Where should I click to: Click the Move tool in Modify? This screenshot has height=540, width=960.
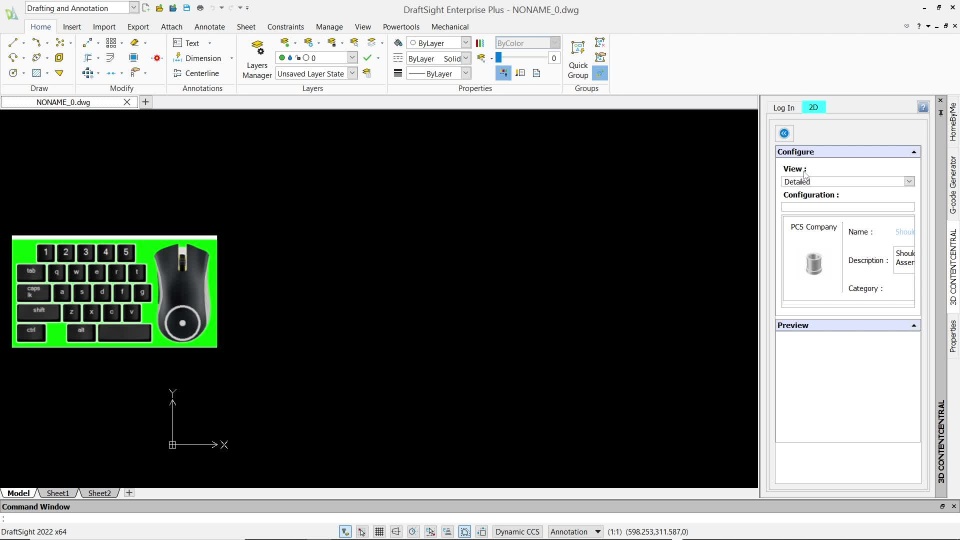click(x=88, y=73)
